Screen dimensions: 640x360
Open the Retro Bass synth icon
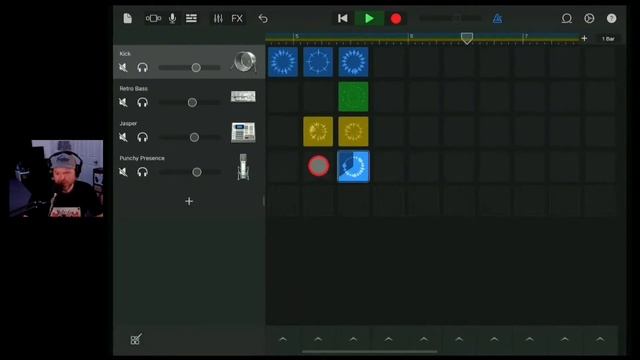point(243,97)
